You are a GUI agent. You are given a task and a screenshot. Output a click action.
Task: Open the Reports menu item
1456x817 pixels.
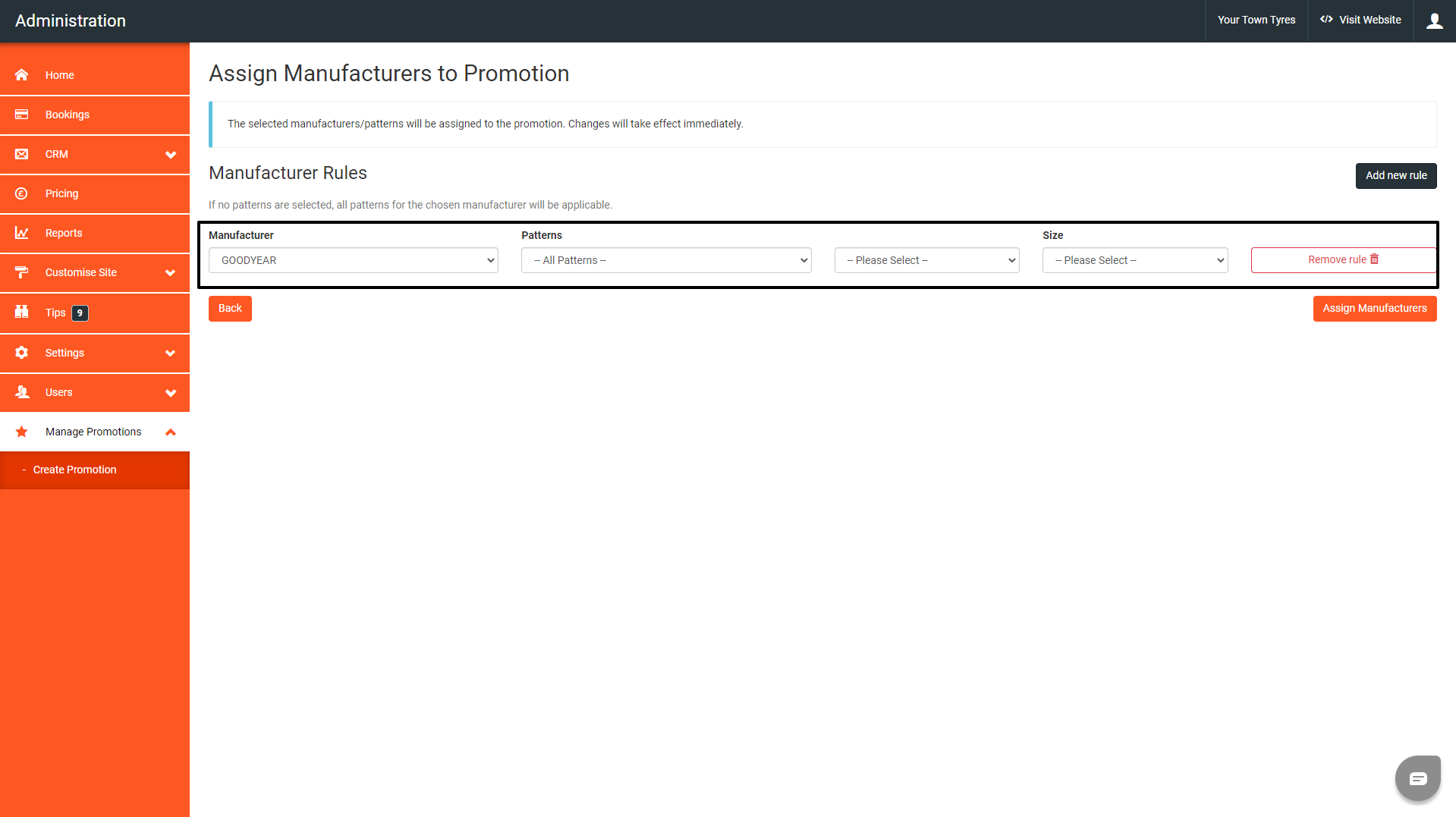[95, 233]
